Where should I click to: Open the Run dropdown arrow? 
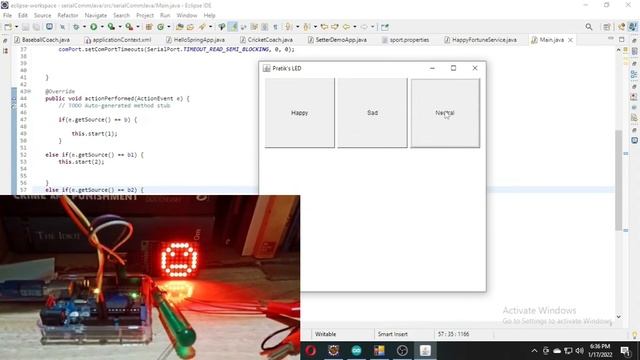[x=102, y=27]
